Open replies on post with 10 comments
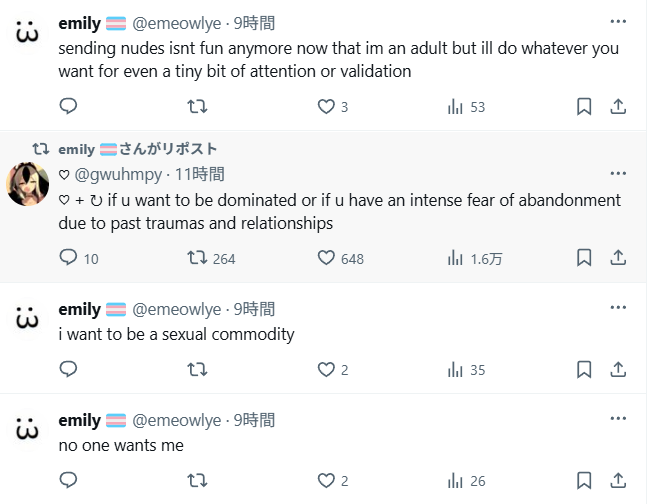652x504 pixels. 79,258
